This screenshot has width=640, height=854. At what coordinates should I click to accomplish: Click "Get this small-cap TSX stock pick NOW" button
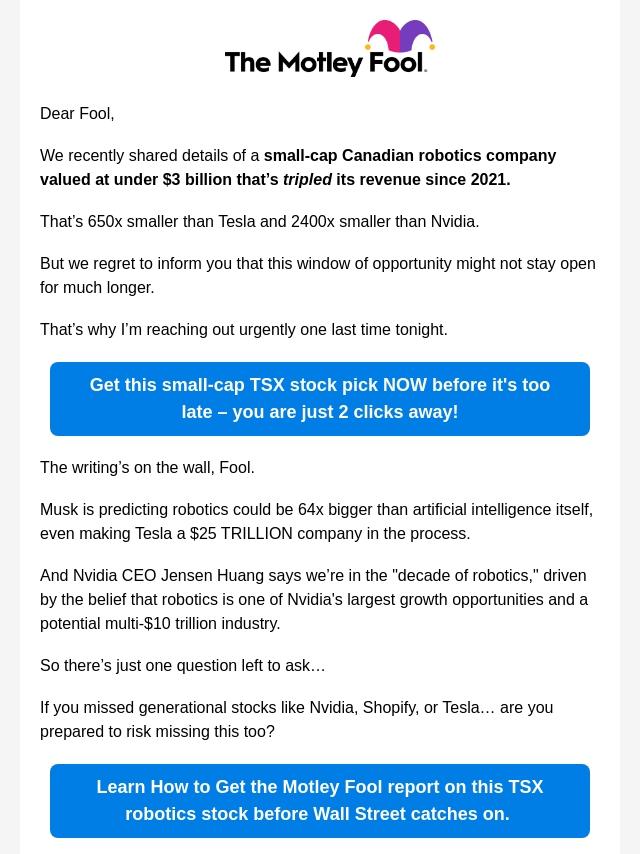click(x=320, y=399)
